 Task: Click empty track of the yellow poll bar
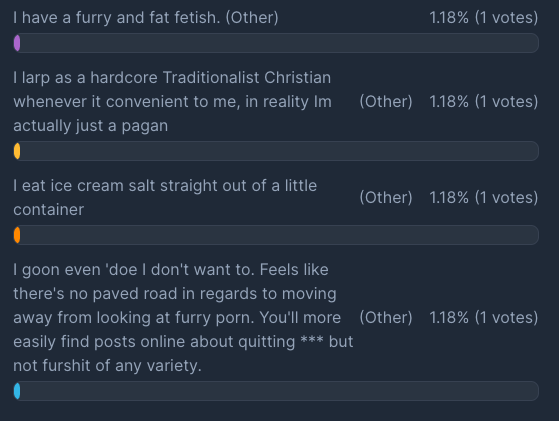[x=279, y=151]
